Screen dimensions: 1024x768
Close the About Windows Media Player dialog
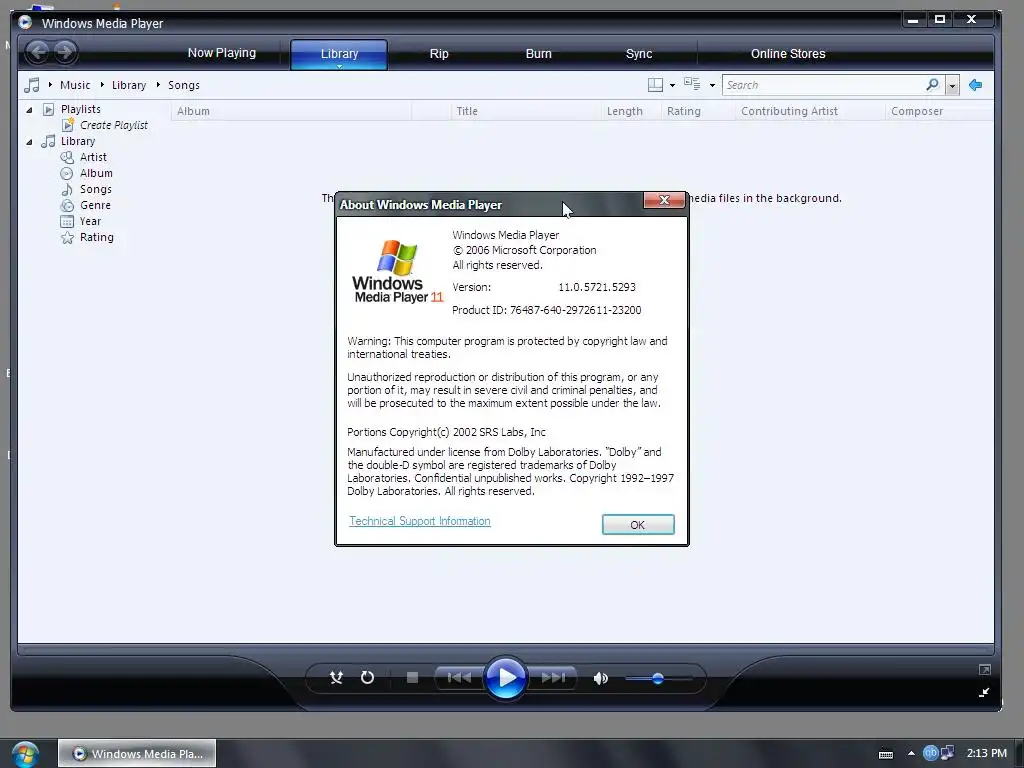tap(664, 200)
